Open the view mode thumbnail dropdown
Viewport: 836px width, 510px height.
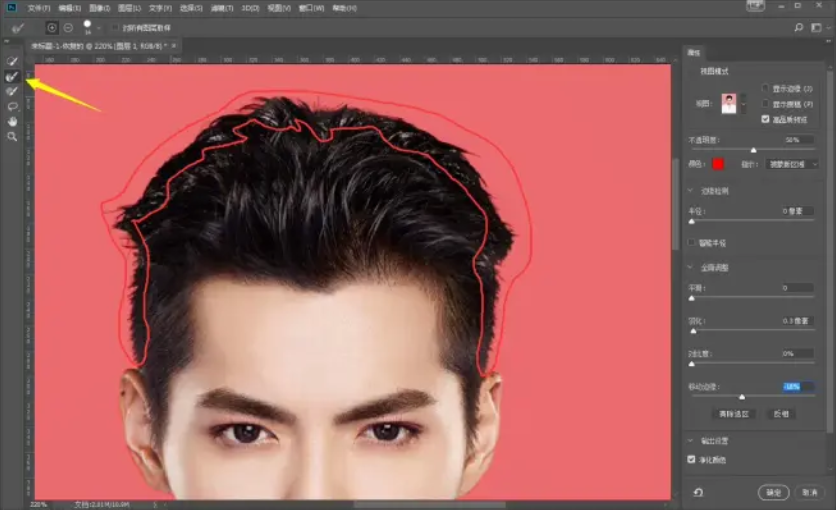click(744, 103)
